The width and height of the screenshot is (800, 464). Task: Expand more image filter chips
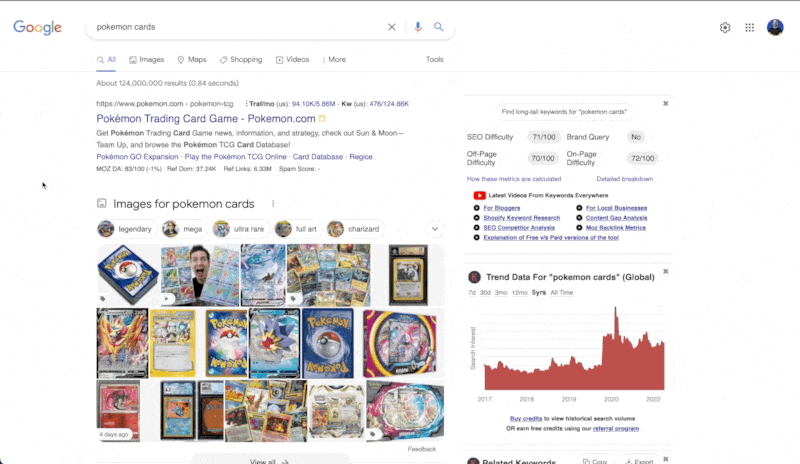(x=435, y=229)
